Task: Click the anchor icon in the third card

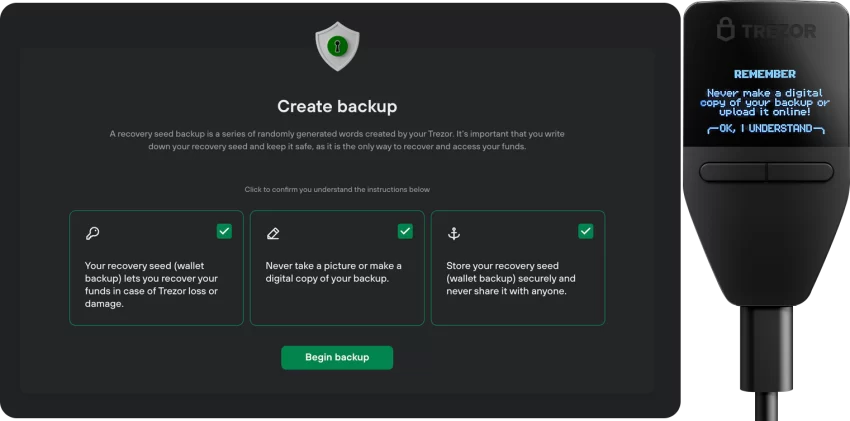Action: pyautogui.click(x=453, y=233)
